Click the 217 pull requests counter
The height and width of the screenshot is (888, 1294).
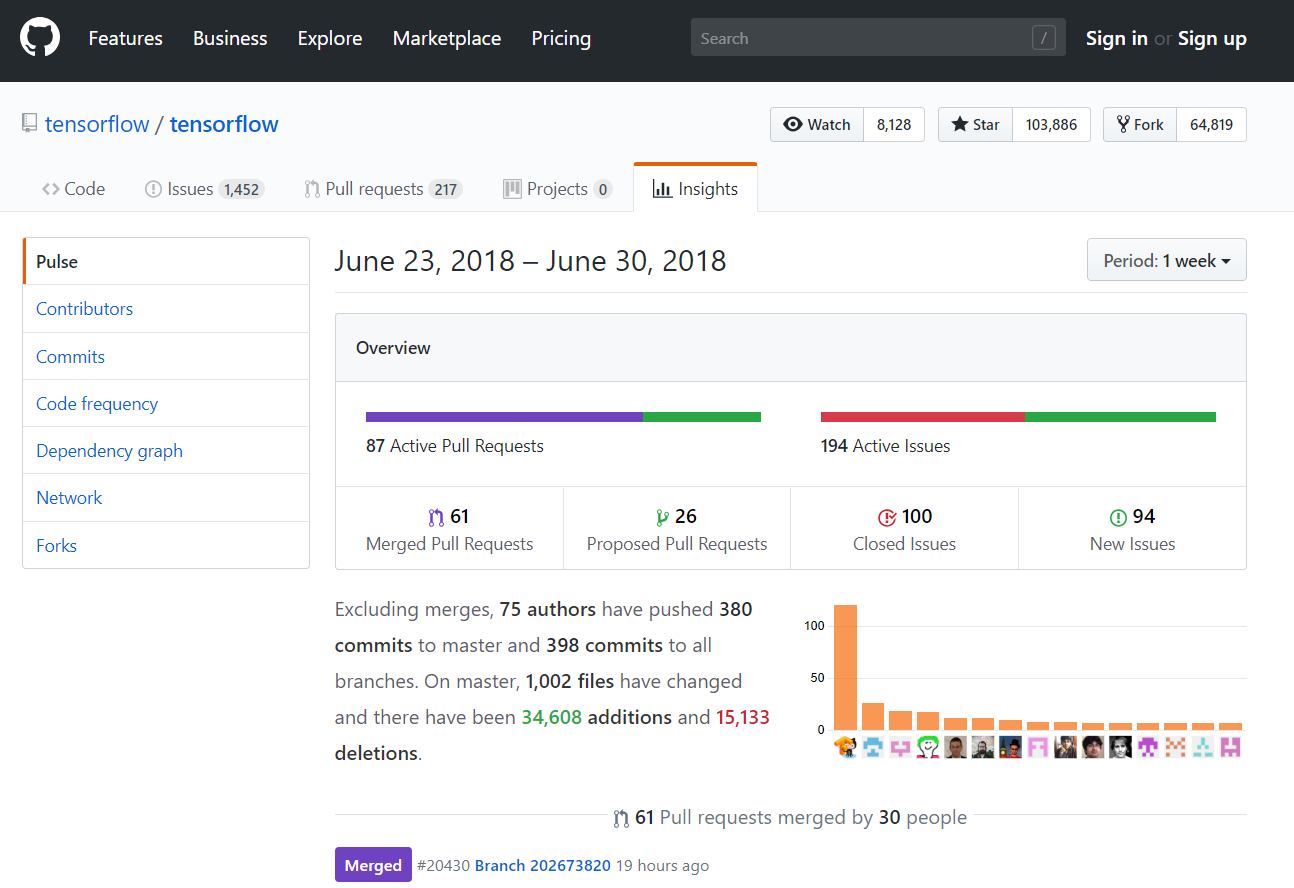click(445, 189)
